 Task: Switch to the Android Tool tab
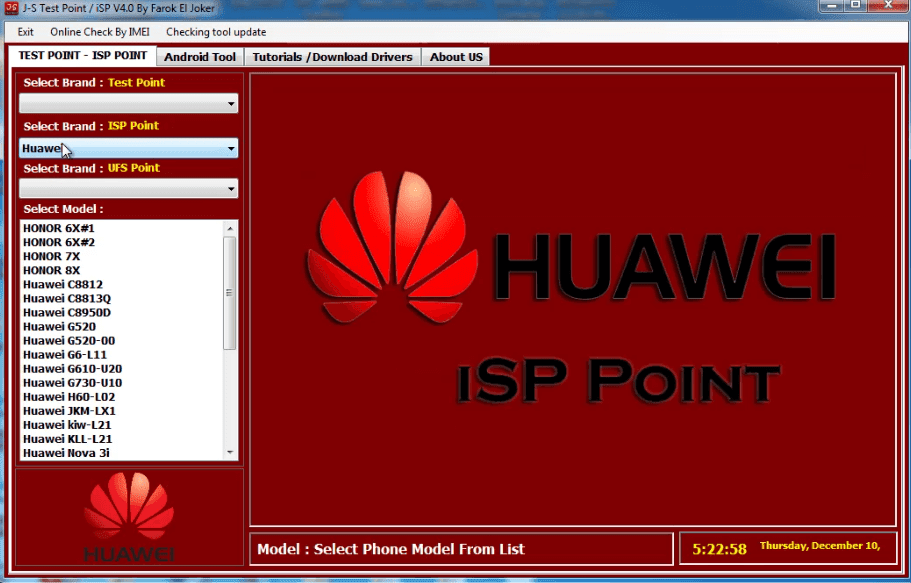point(200,57)
